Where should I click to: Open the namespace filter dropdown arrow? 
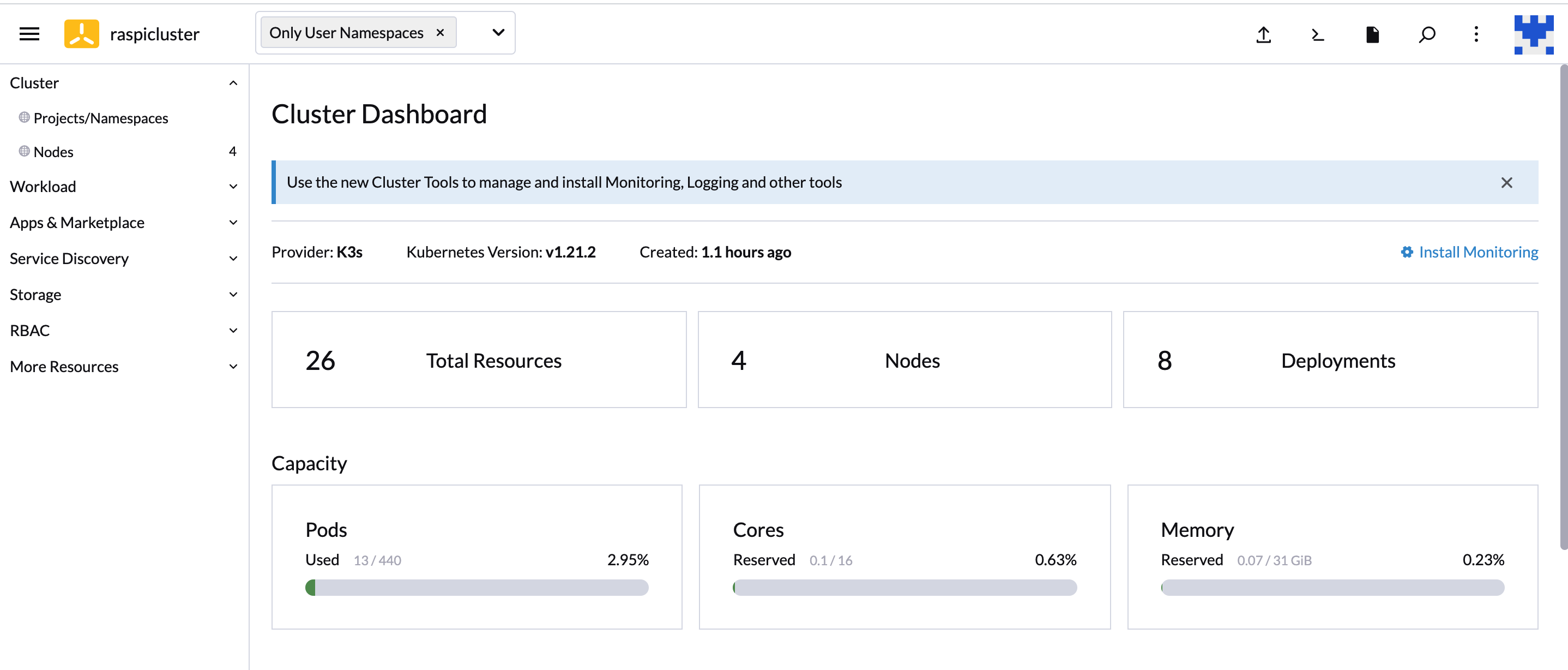pyautogui.click(x=498, y=33)
